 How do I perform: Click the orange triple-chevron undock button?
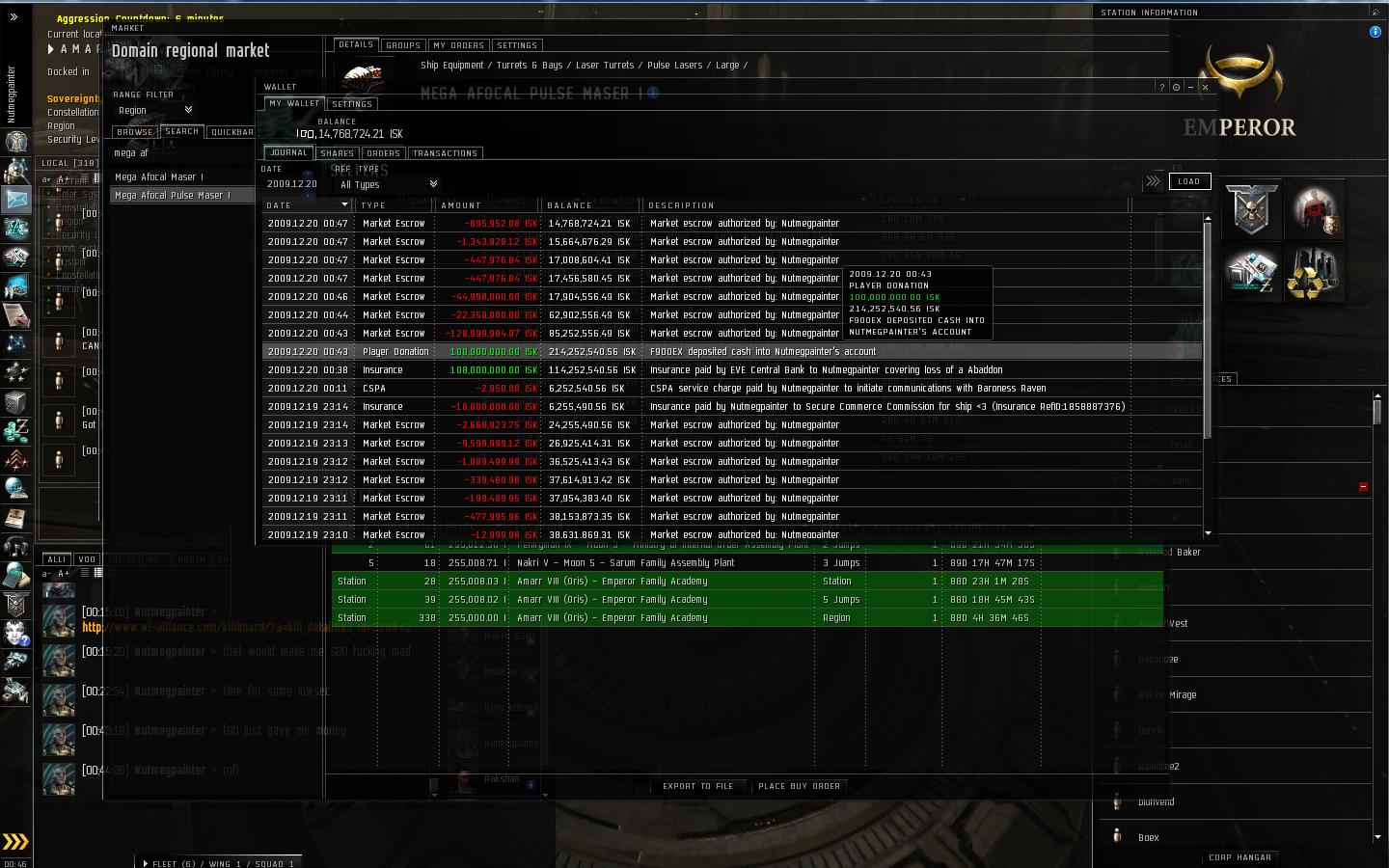(16, 842)
